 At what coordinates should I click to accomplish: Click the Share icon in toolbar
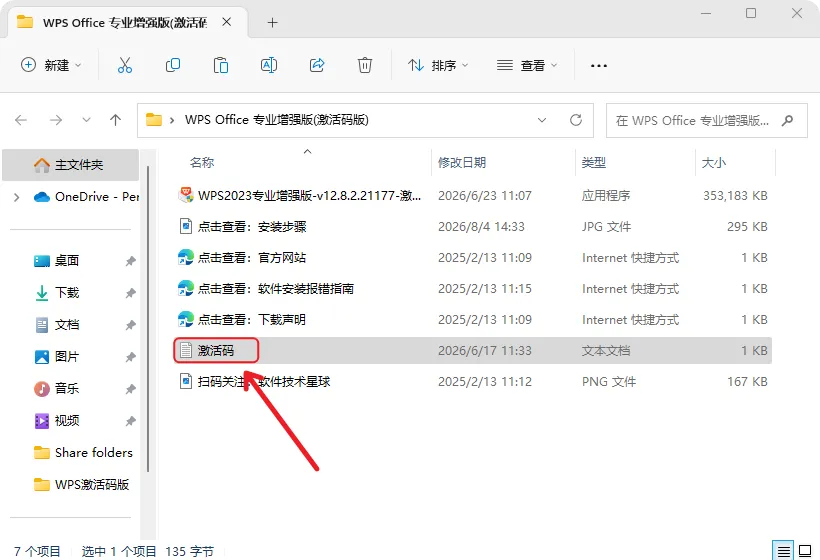click(x=317, y=65)
